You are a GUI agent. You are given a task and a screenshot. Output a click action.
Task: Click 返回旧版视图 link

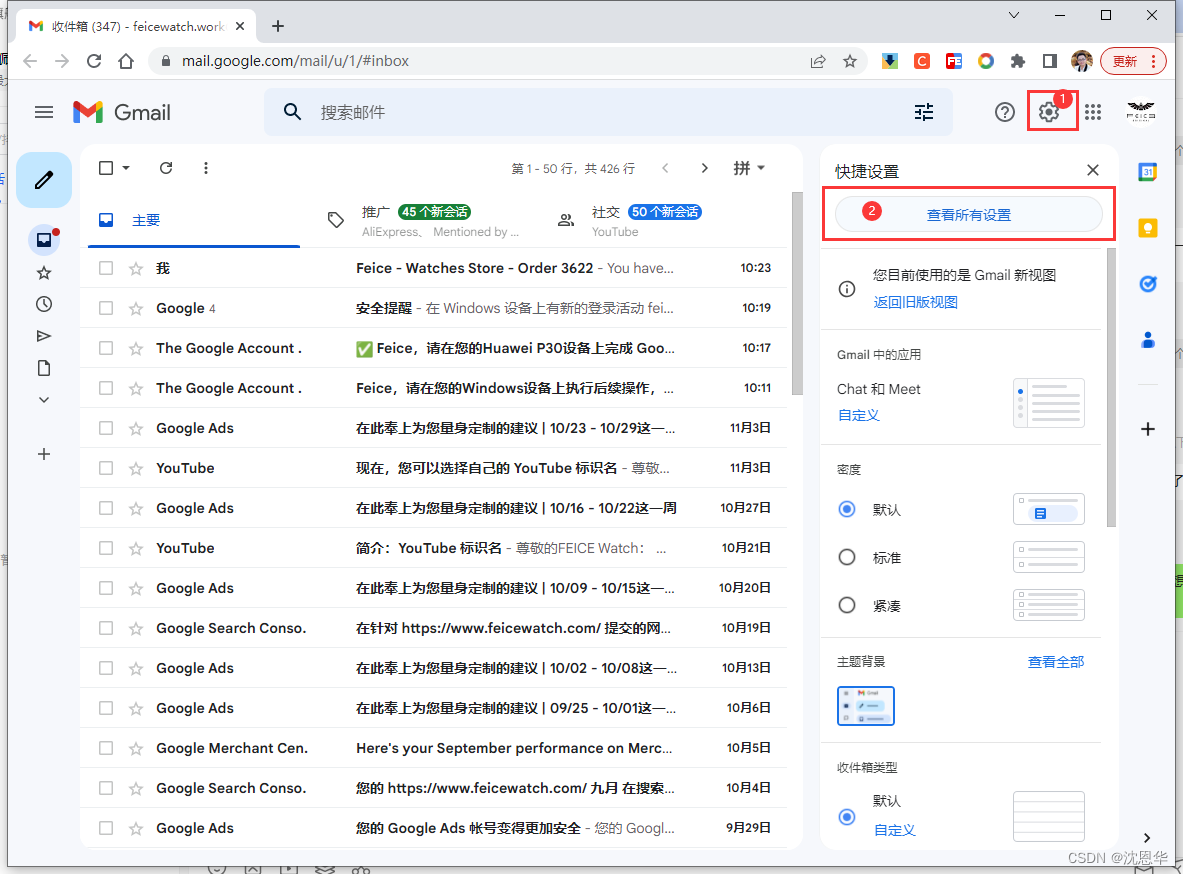[x=915, y=302]
